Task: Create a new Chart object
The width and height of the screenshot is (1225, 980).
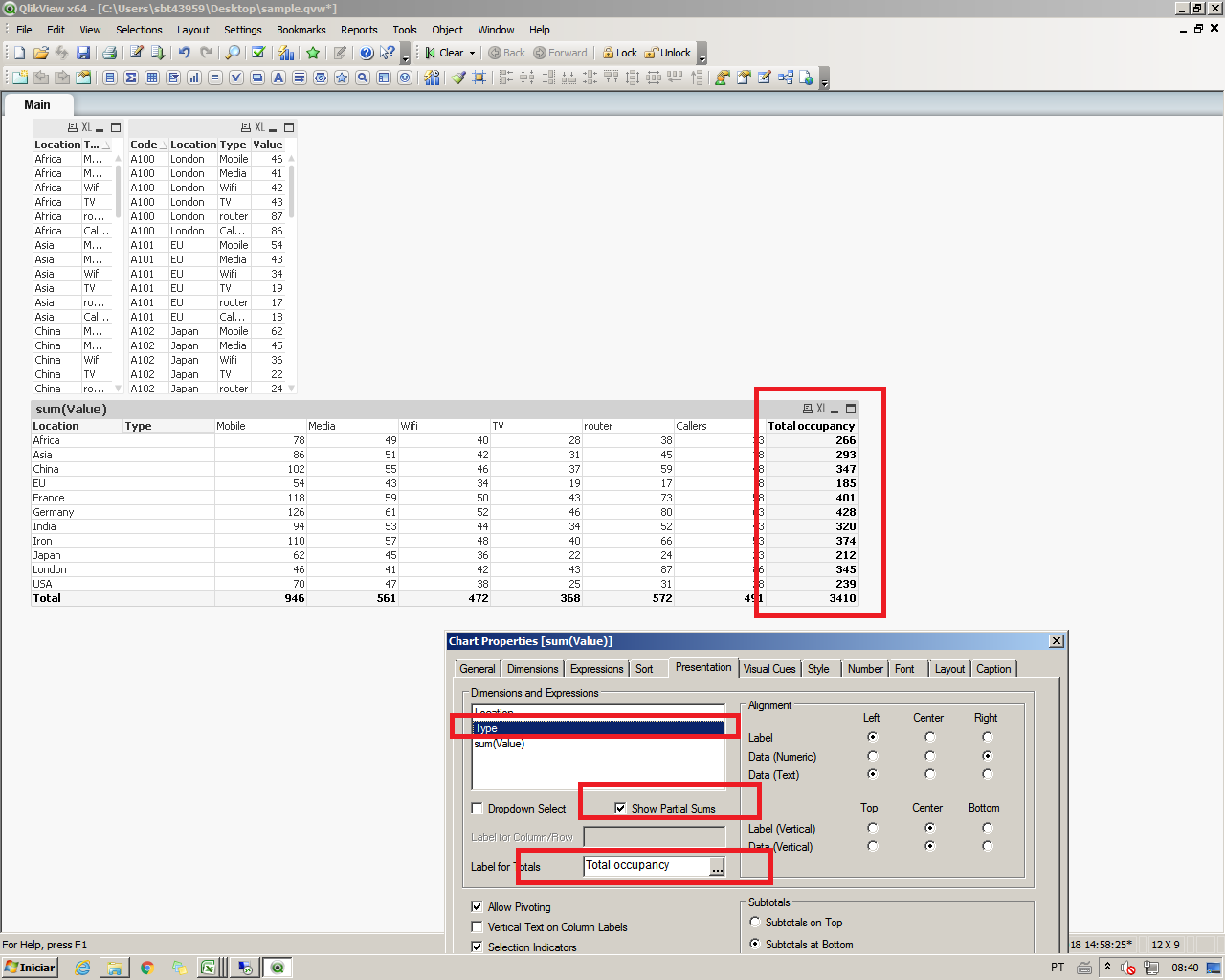Action: click(x=194, y=78)
